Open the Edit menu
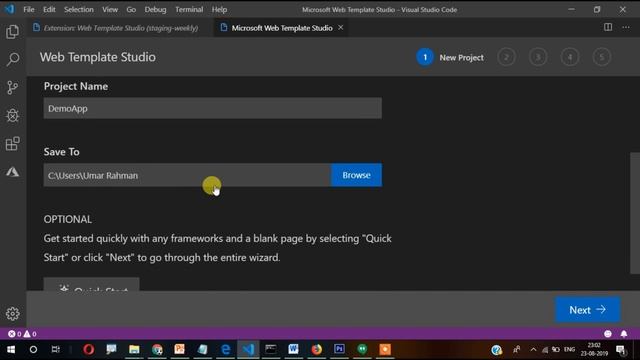640x360 pixels. [49, 9]
